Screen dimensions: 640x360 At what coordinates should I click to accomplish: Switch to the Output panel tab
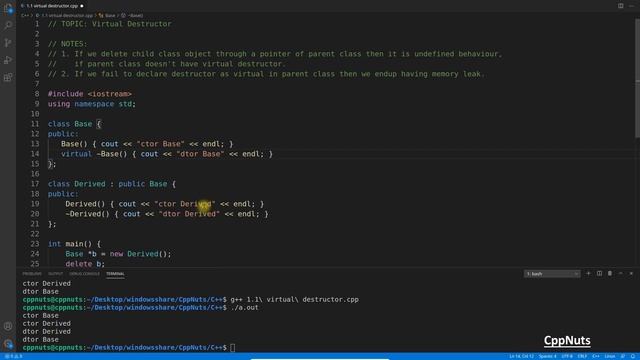click(56, 273)
